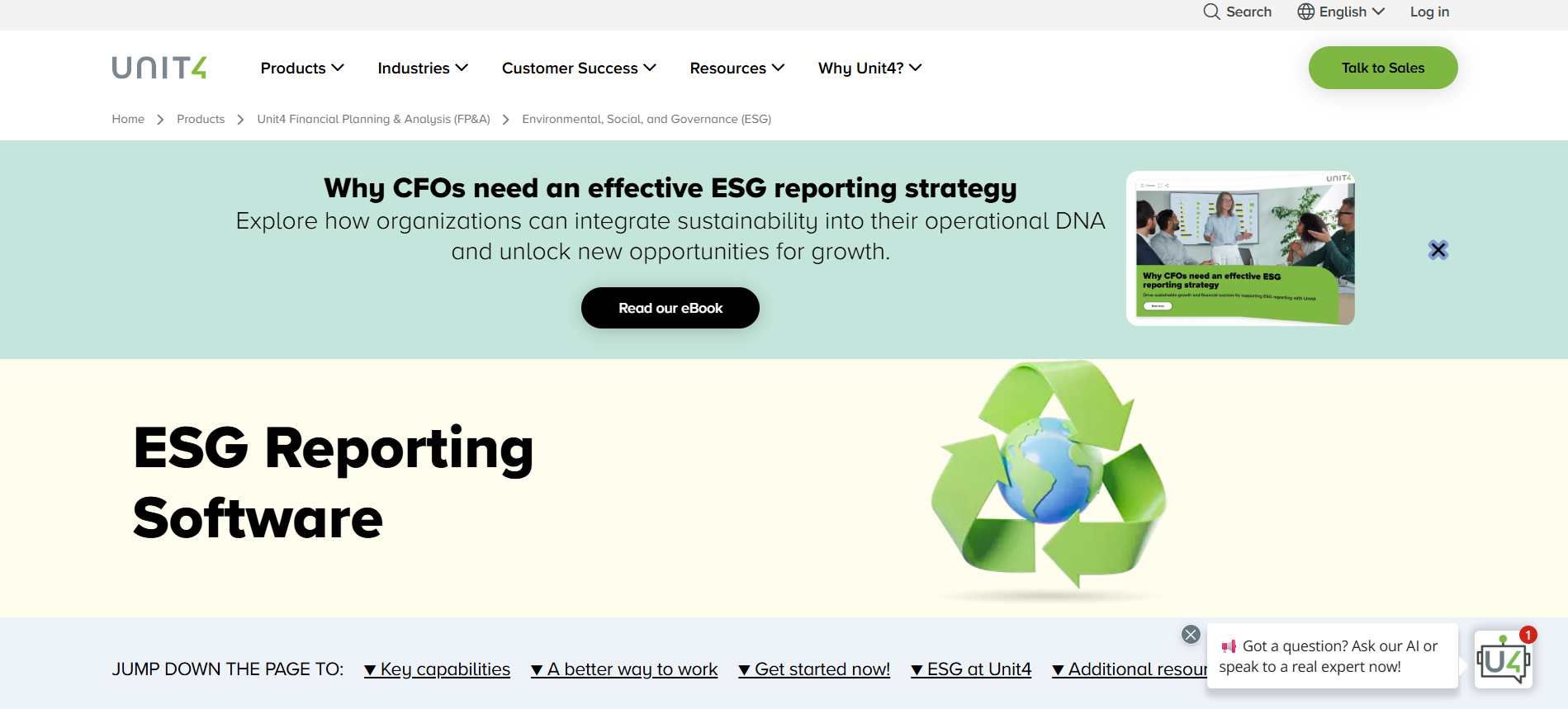
Task: Jump to ESG at Unit4 section
Action: click(971, 669)
